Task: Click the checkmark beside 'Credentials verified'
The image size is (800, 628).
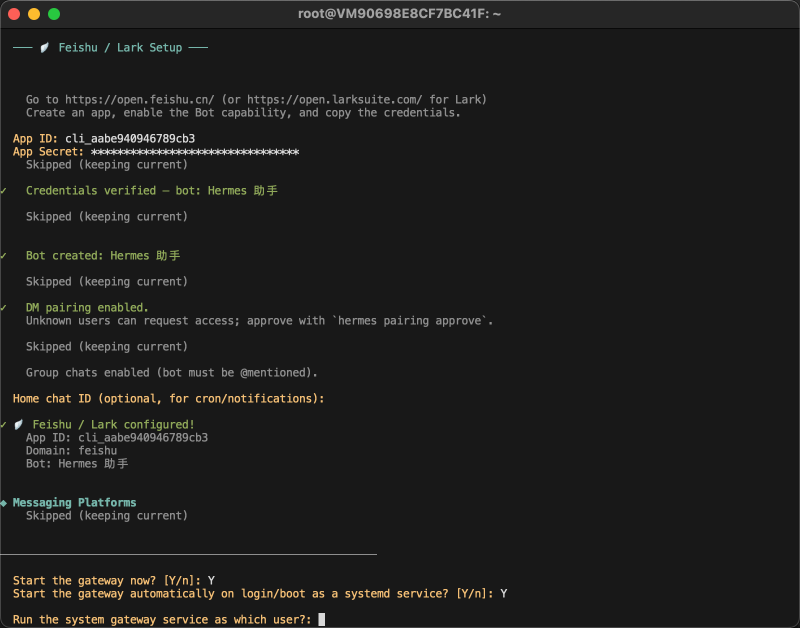Action: (x=4, y=191)
